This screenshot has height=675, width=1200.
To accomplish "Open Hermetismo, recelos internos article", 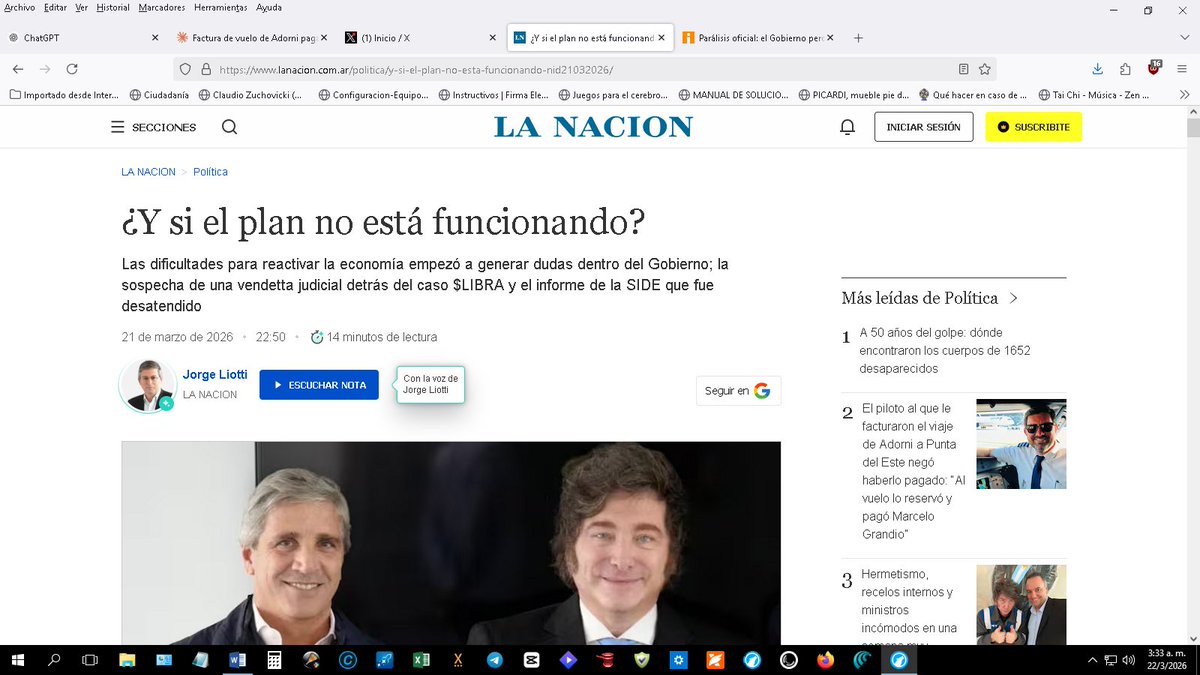I will [x=909, y=605].
